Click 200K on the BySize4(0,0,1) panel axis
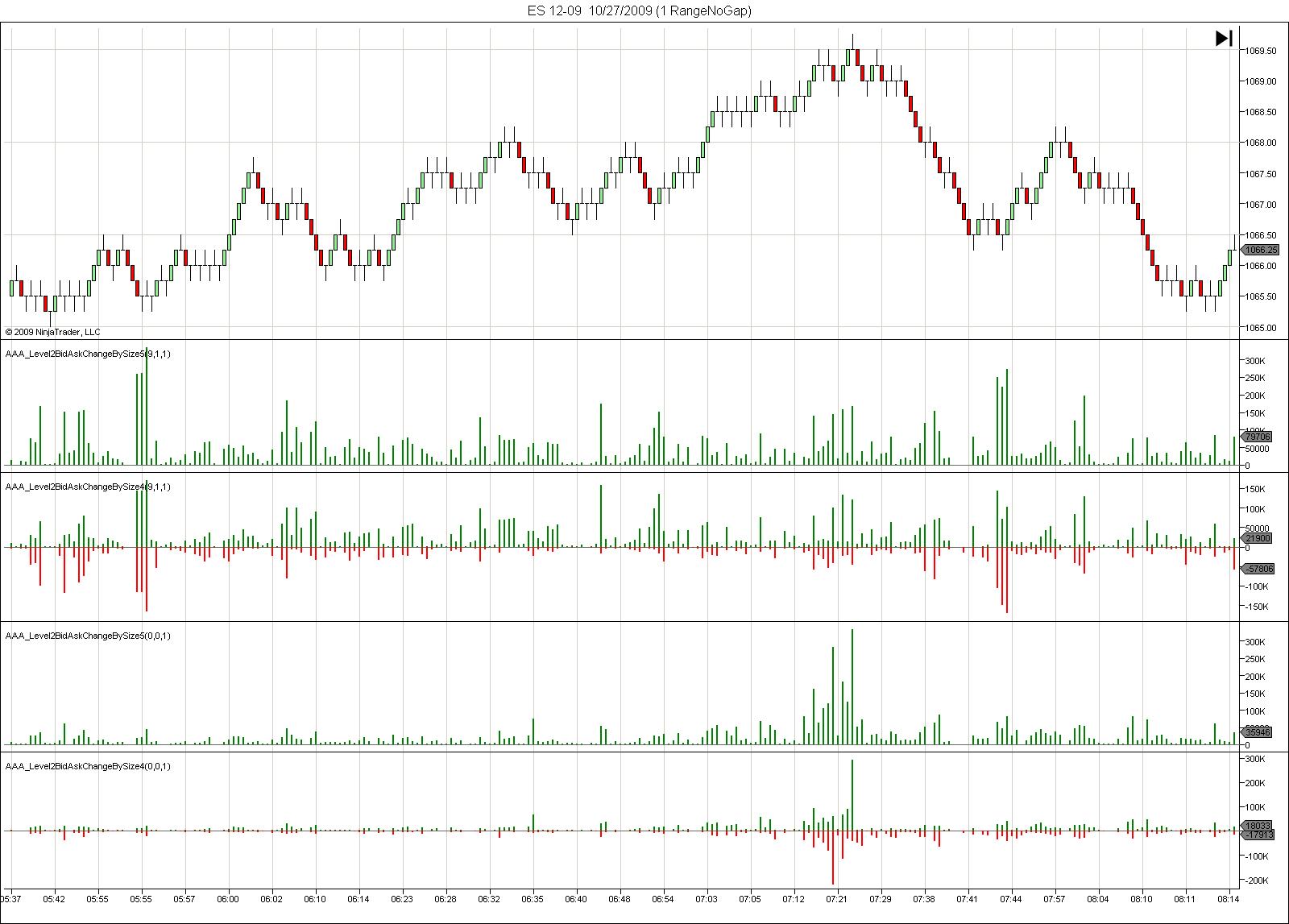Image resolution: width=1289 pixels, height=924 pixels. [x=1255, y=783]
